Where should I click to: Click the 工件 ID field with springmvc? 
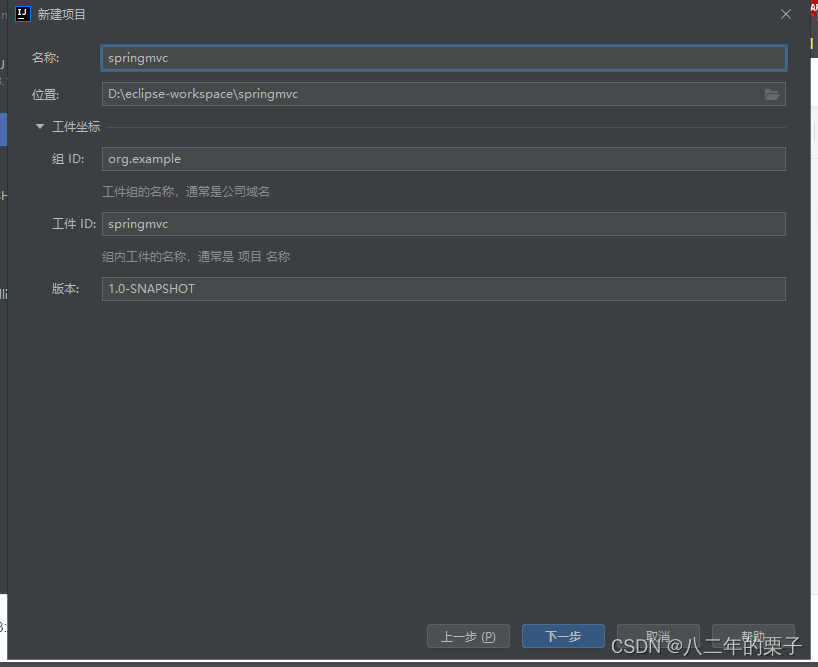click(x=443, y=224)
